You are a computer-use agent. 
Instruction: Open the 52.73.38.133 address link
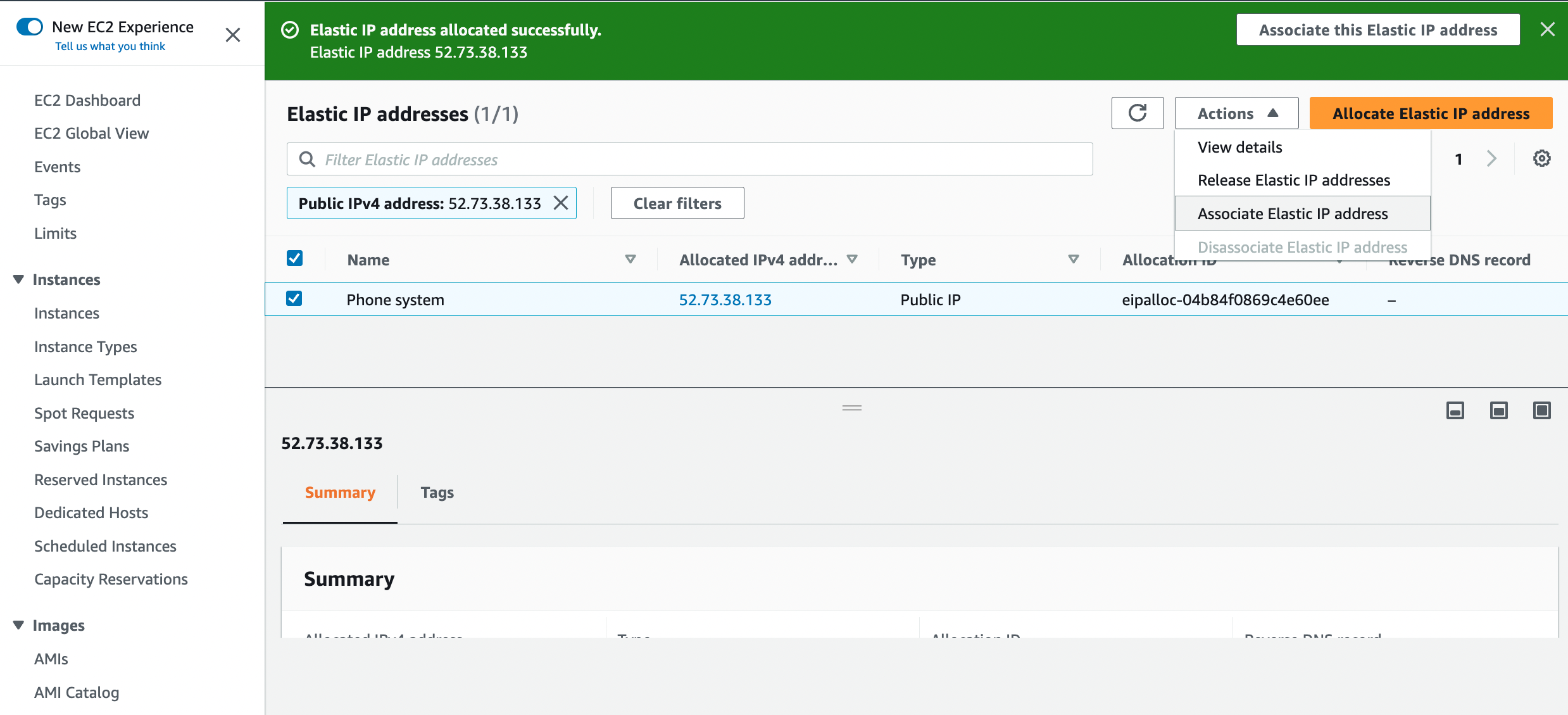725,300
